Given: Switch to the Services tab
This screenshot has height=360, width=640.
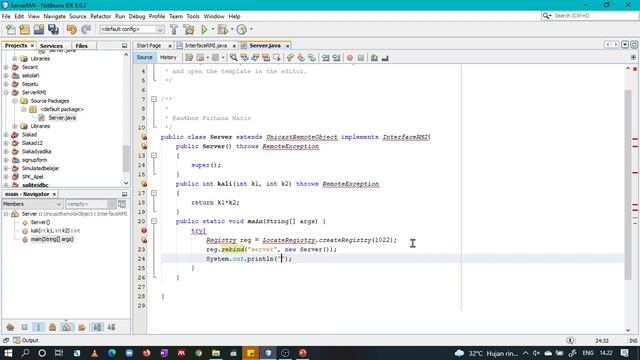Looking at the screenshot, I should pos(51,46).
